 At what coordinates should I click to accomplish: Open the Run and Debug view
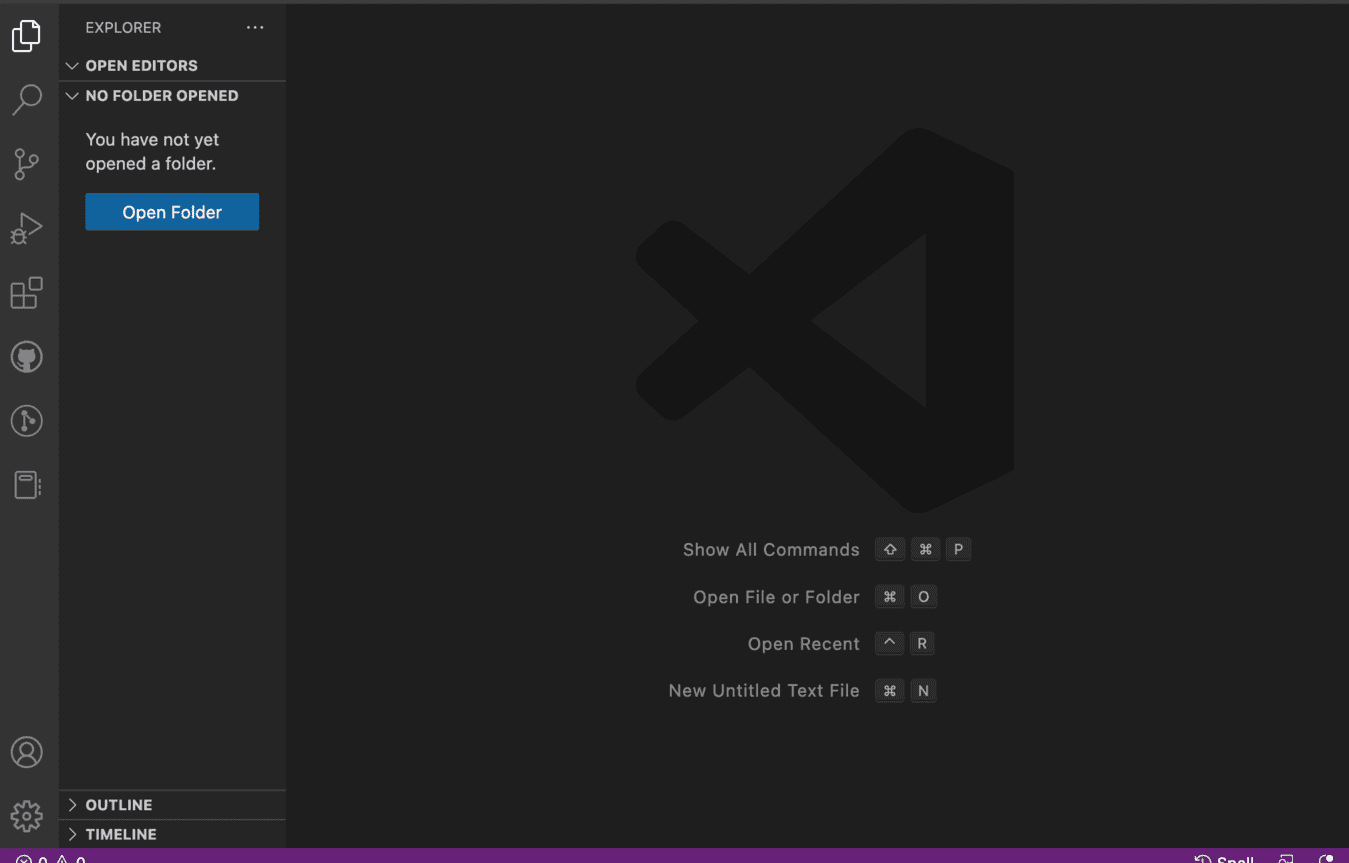[x=27, y=229]
